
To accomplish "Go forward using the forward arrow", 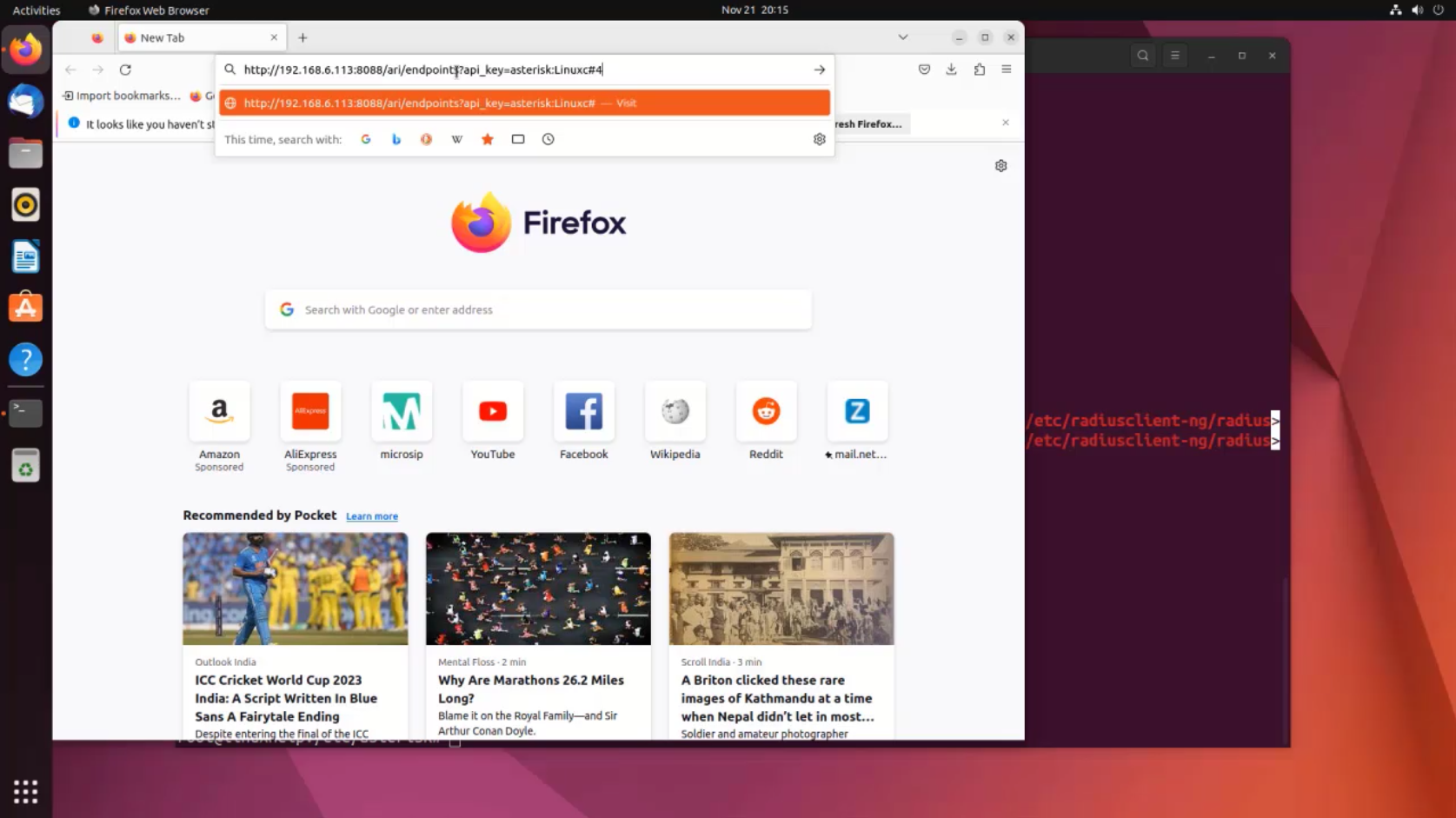I will point(98,70).
